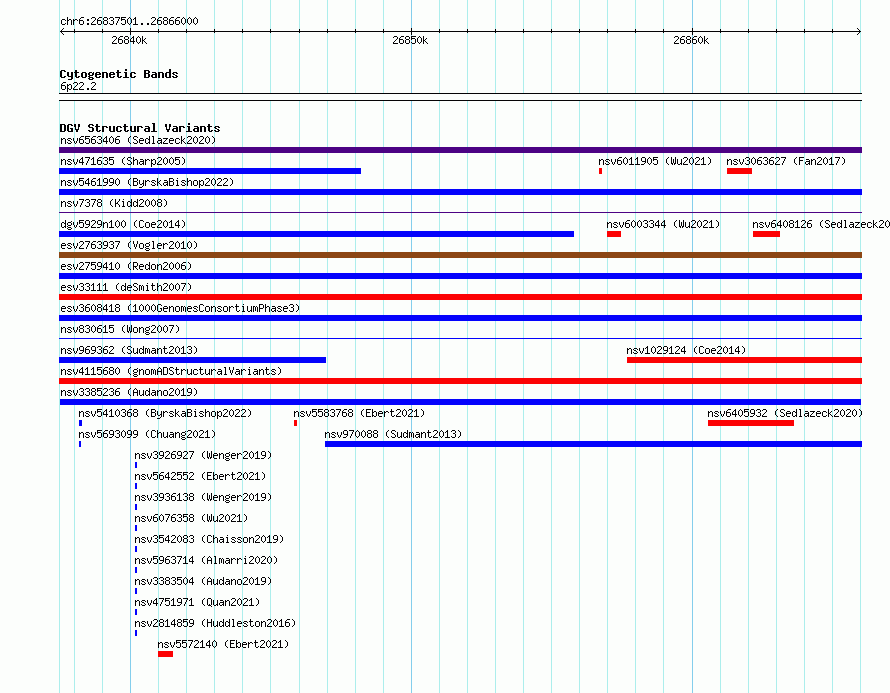Select nsv3542083 (Chaisson2019) label

(x=209, y=539)
